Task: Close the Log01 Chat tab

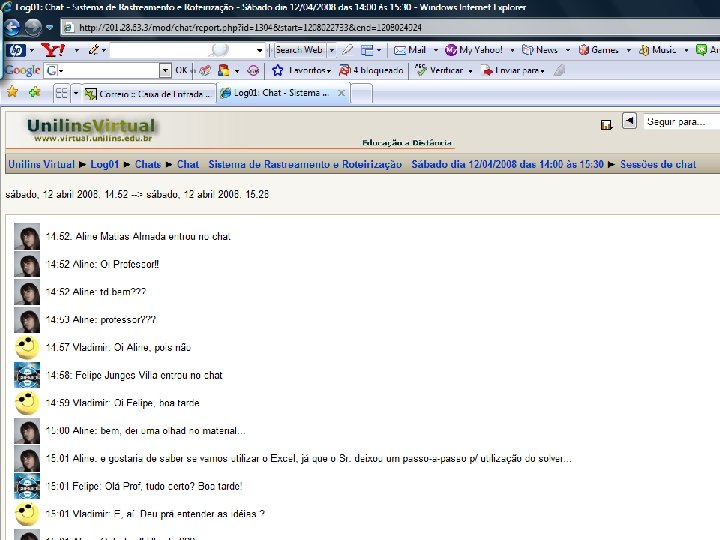Action: click(341, 93)
